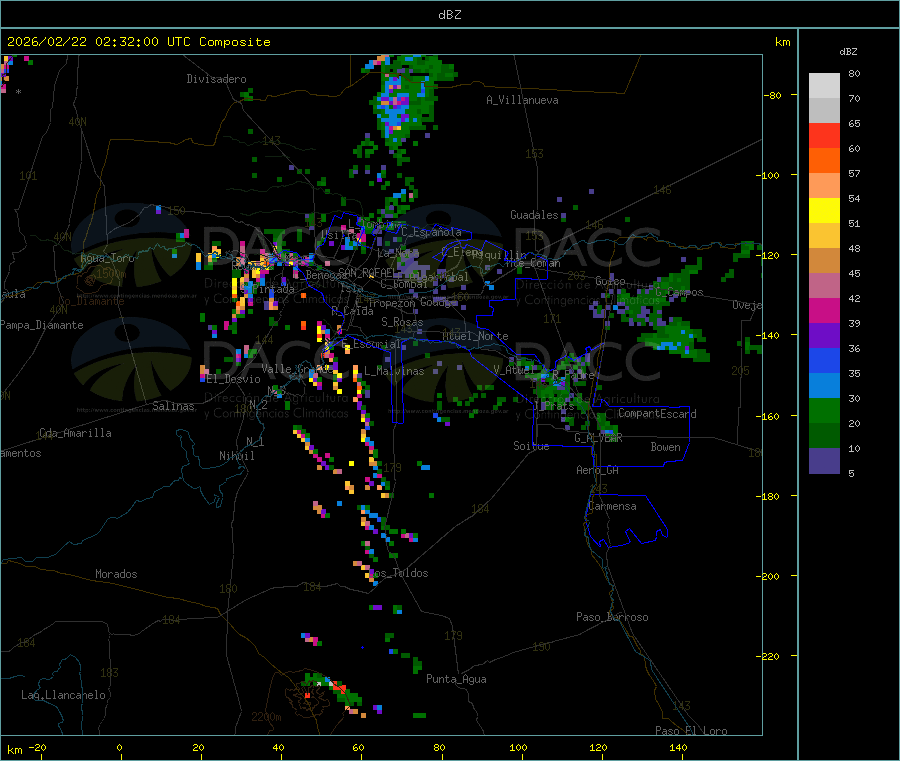Click the green storm echo south of A_Villanueva
Image resolution: width=900 pixels, height=761 pixels.
point(405,103)
